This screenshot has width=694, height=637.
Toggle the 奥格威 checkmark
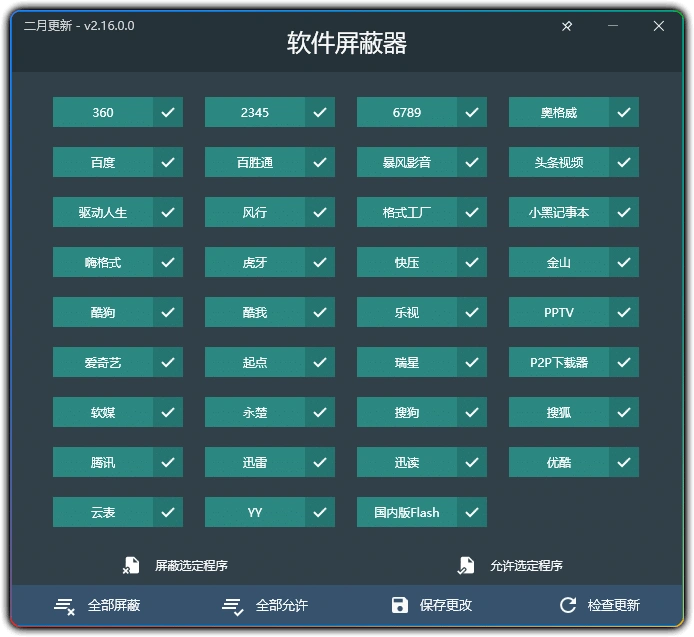(624, 112)
